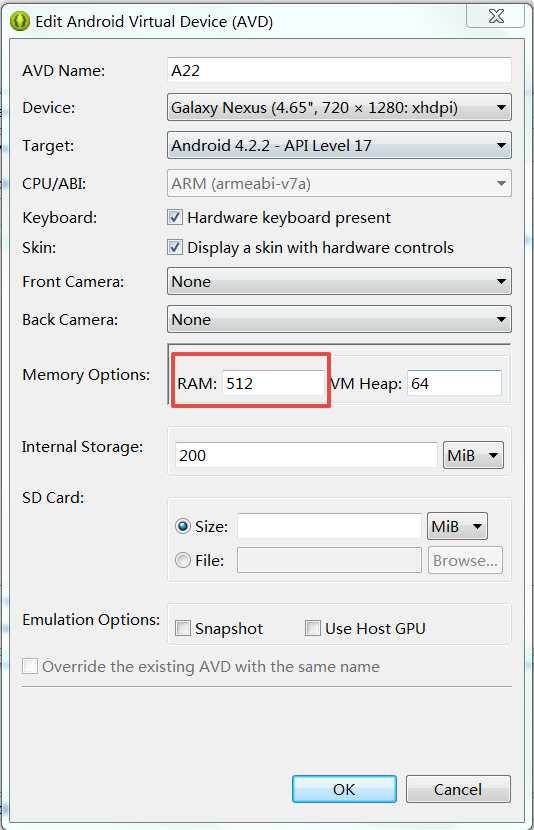534x830 pixels.
Task: Enable Use Host GPU checkbox
Action: pos(313,628)
